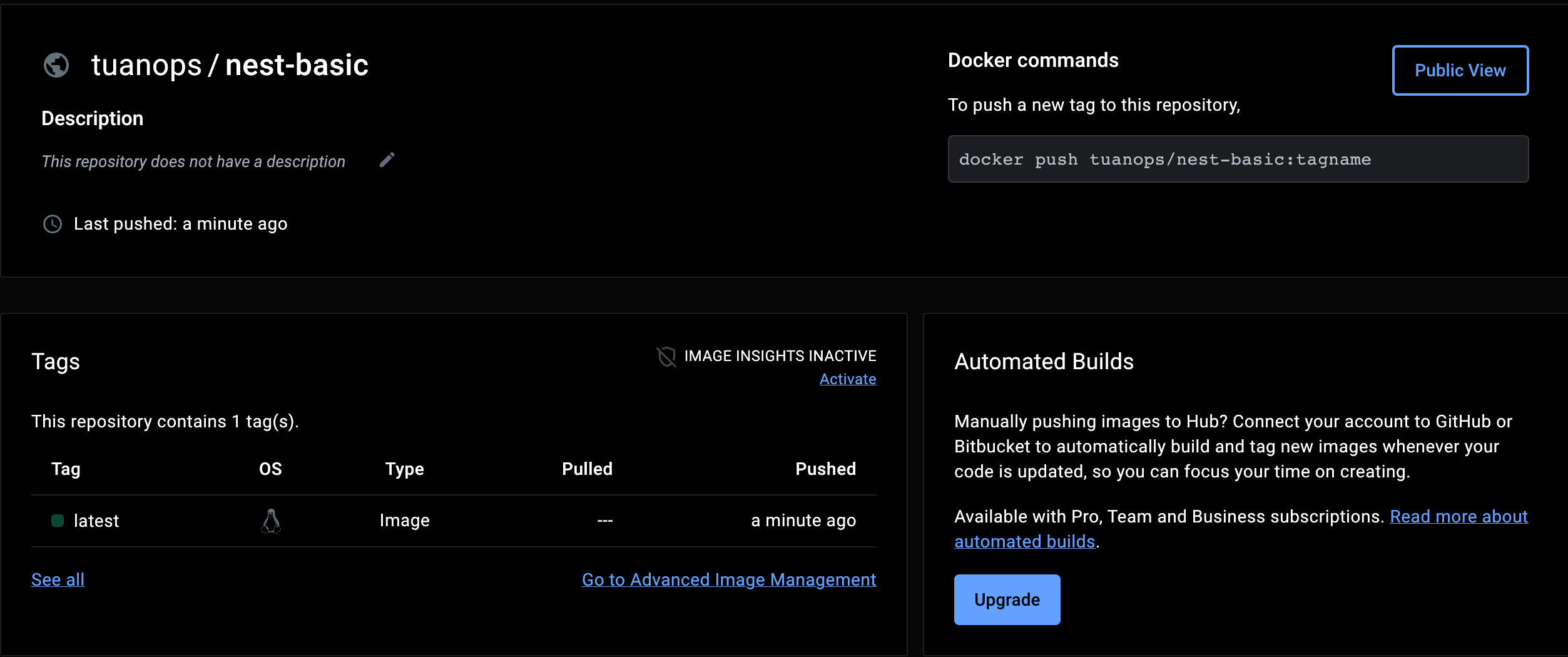Sort tags by the Pushed column
Screen dimensions: 1568x657
(x=826, y=469)
